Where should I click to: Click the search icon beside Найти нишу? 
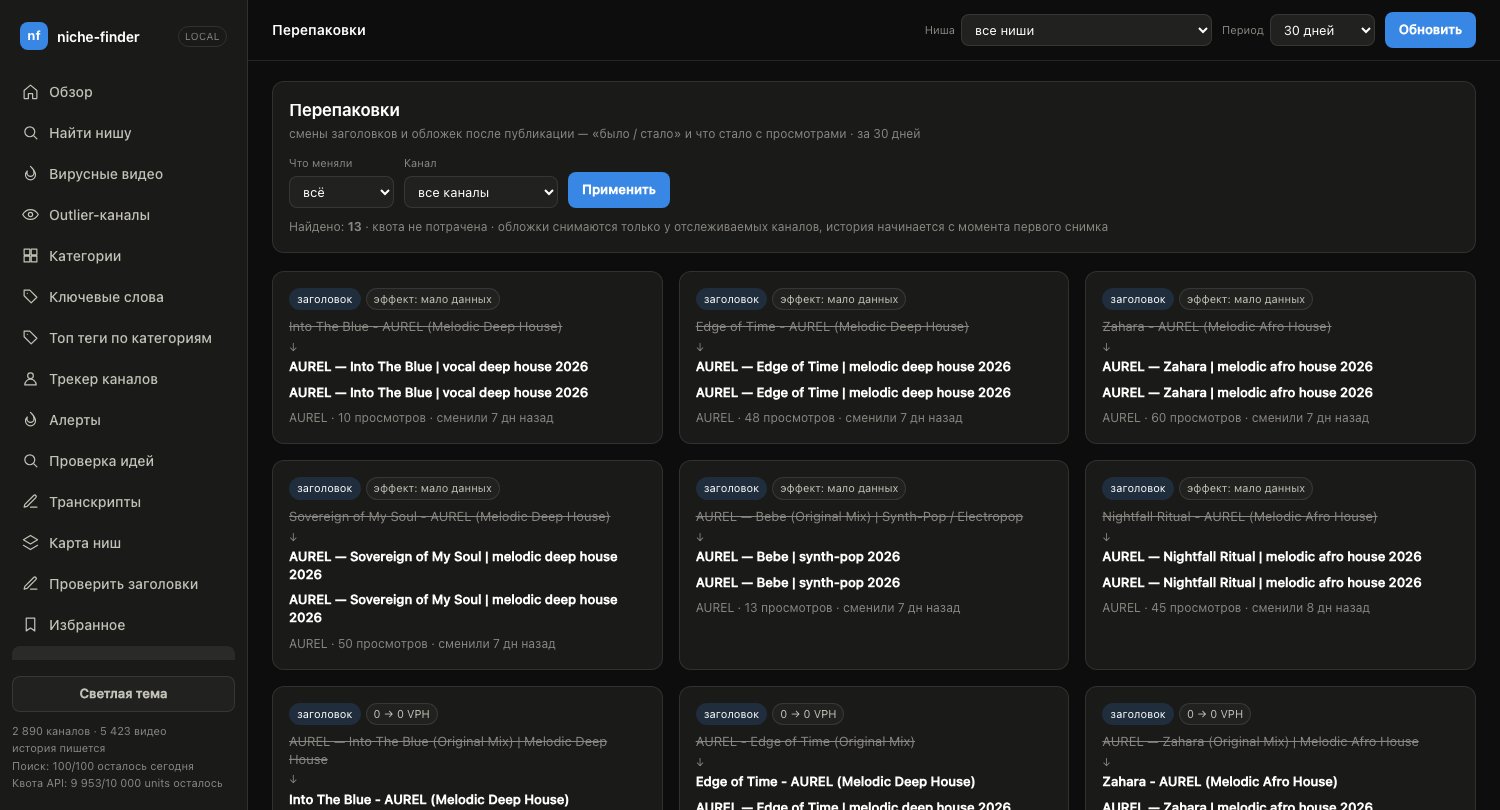(30, 133)
